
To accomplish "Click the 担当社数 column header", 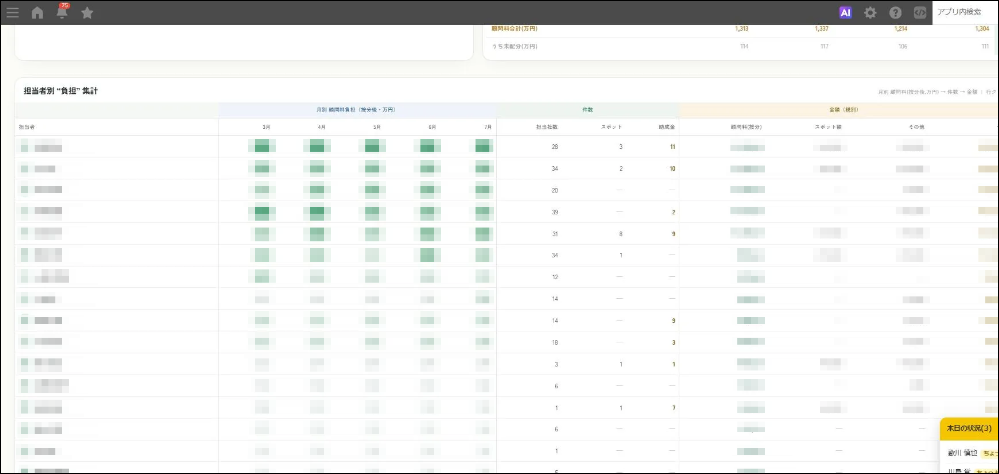I will [x=547, y=127].
